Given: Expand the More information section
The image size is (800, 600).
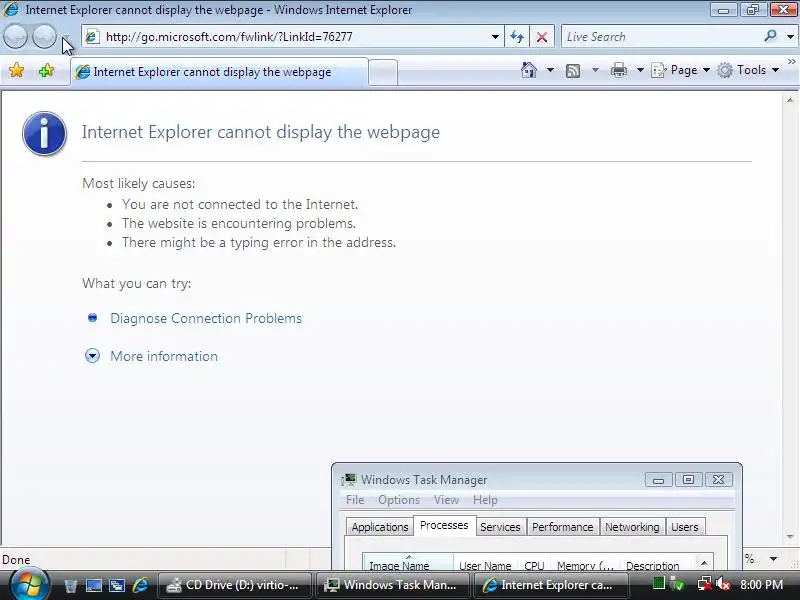Looking at the screenshot, I should pos(92,356).
